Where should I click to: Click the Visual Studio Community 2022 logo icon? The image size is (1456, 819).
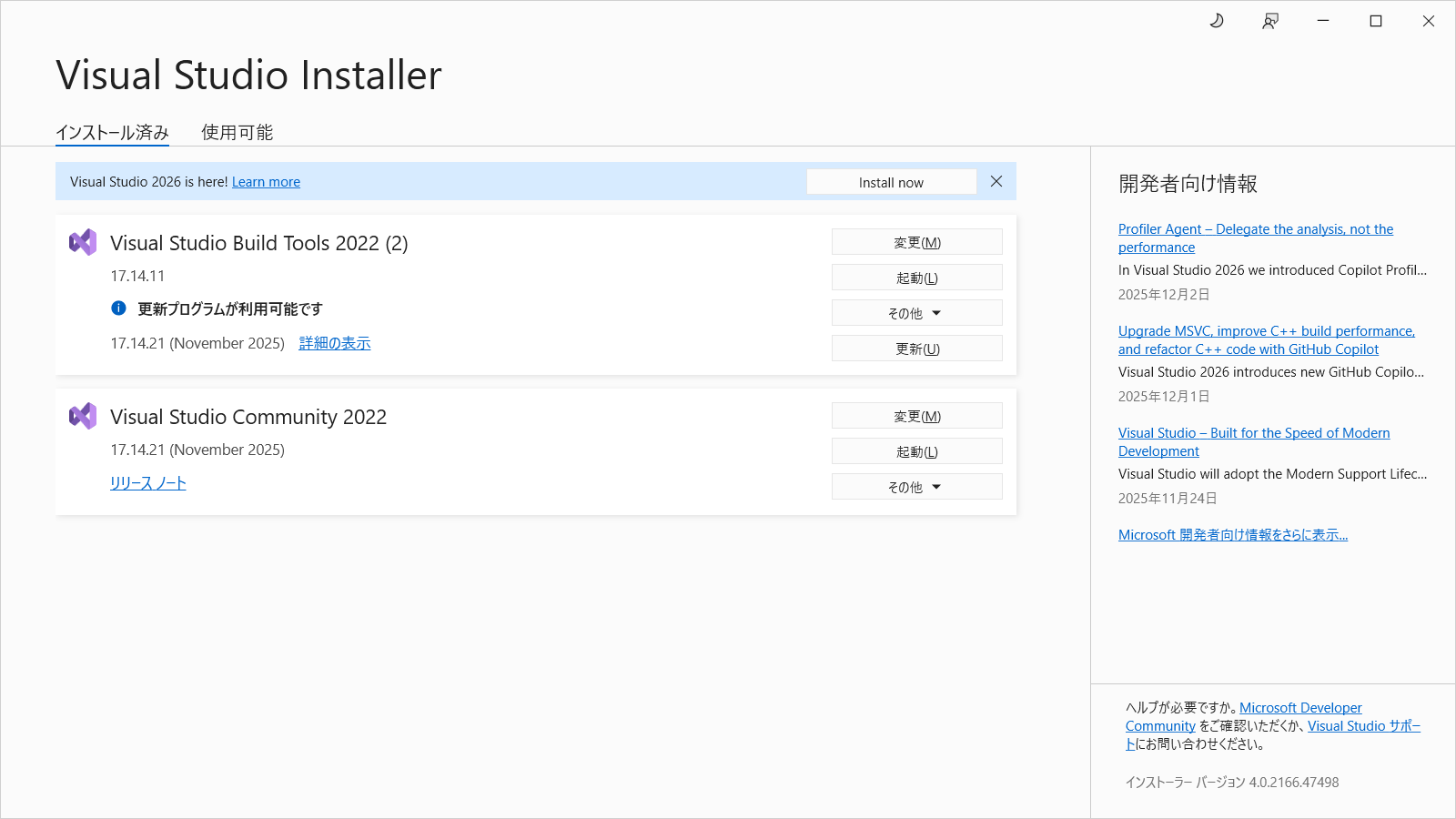[83, 416]
